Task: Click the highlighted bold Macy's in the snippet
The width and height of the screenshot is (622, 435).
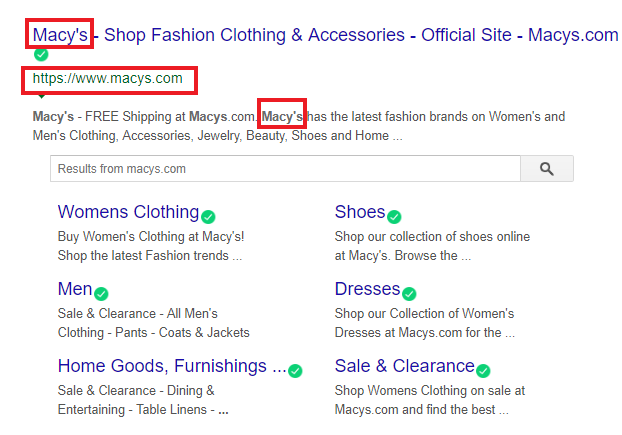Action: click(282, 117)
